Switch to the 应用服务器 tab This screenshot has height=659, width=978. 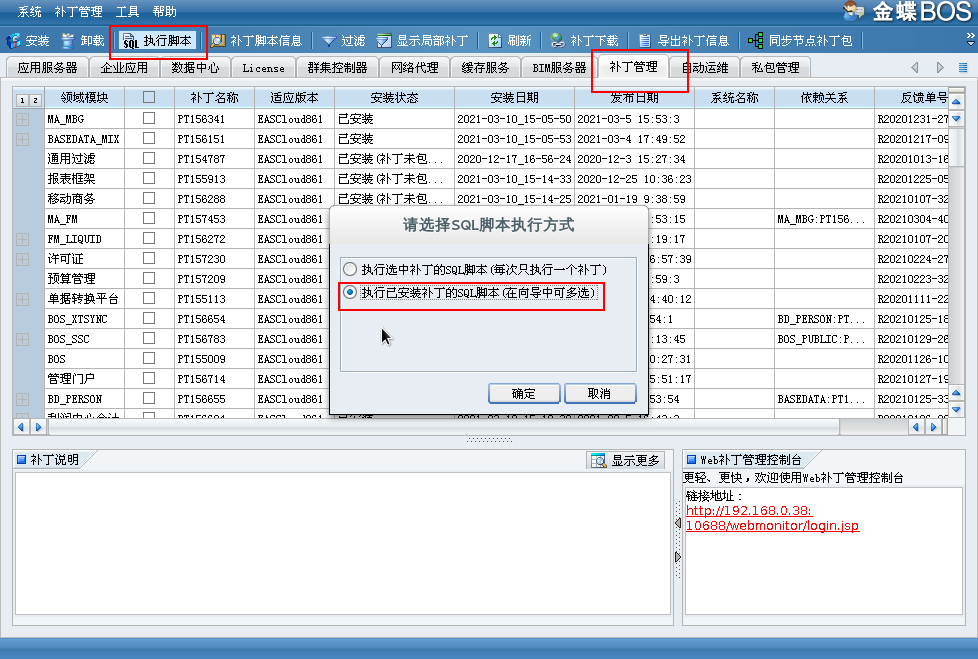tap(47, 67)
